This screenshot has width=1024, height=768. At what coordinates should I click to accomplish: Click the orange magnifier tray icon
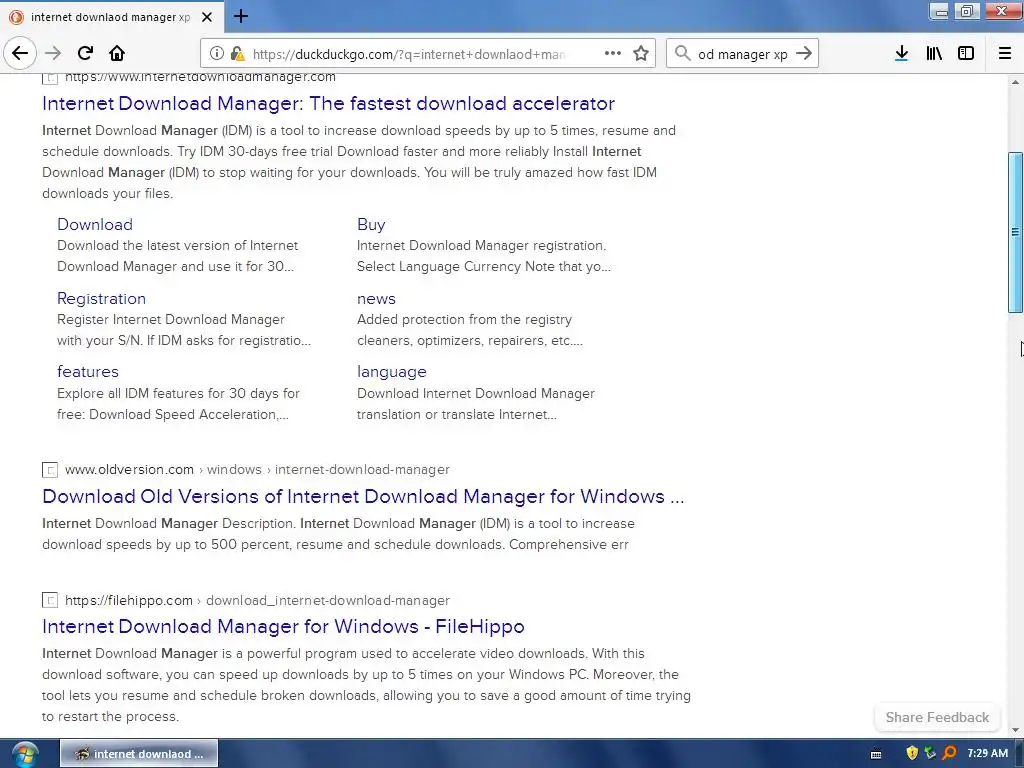tap(949, 753)
